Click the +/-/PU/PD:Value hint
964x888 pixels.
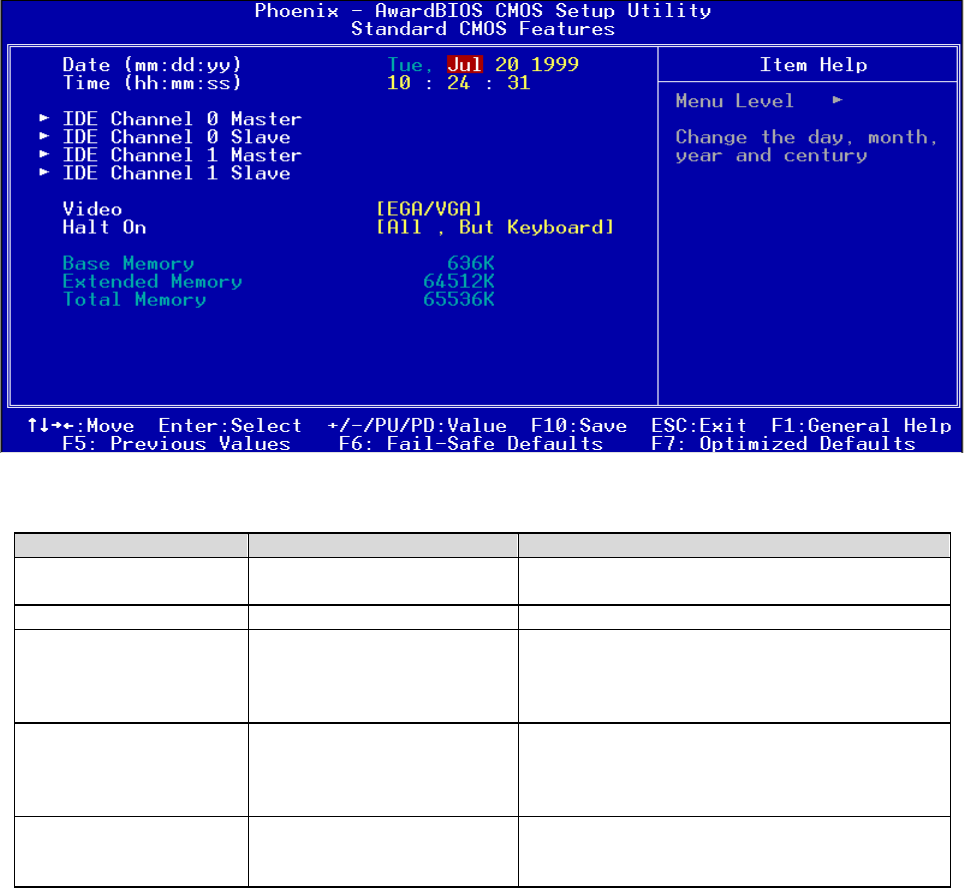pos(417,426)
